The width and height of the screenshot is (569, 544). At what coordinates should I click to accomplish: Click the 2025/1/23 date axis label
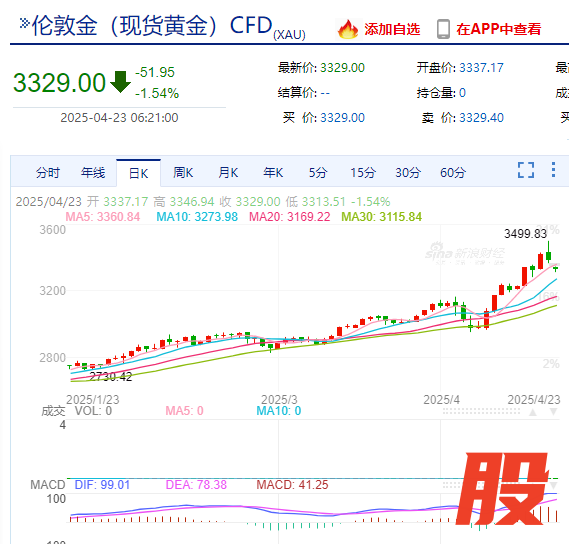click(x=93, y=400)
